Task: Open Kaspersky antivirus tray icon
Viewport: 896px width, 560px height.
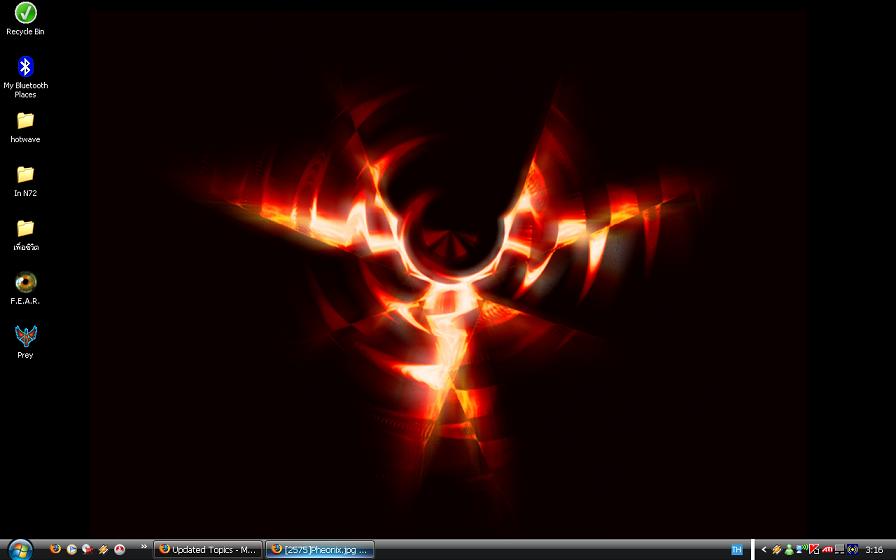Action: point(814,549)
